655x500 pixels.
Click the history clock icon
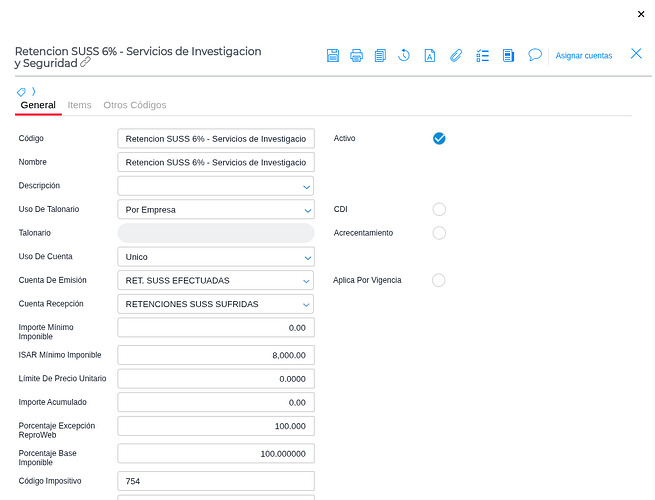[x=404, y=55]
